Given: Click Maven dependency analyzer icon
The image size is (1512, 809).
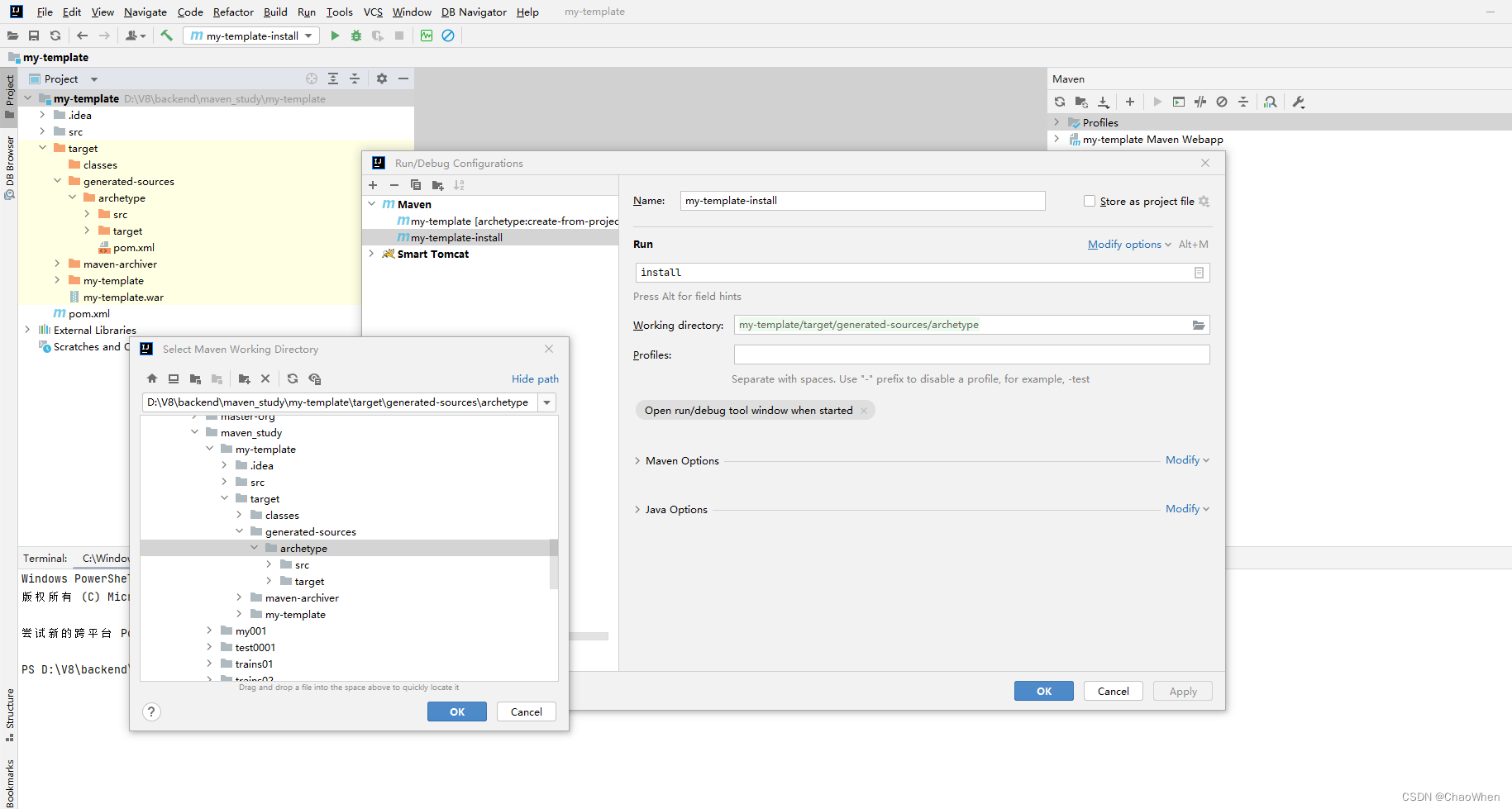Looking at the screenshot, I should click(1271, 102).
